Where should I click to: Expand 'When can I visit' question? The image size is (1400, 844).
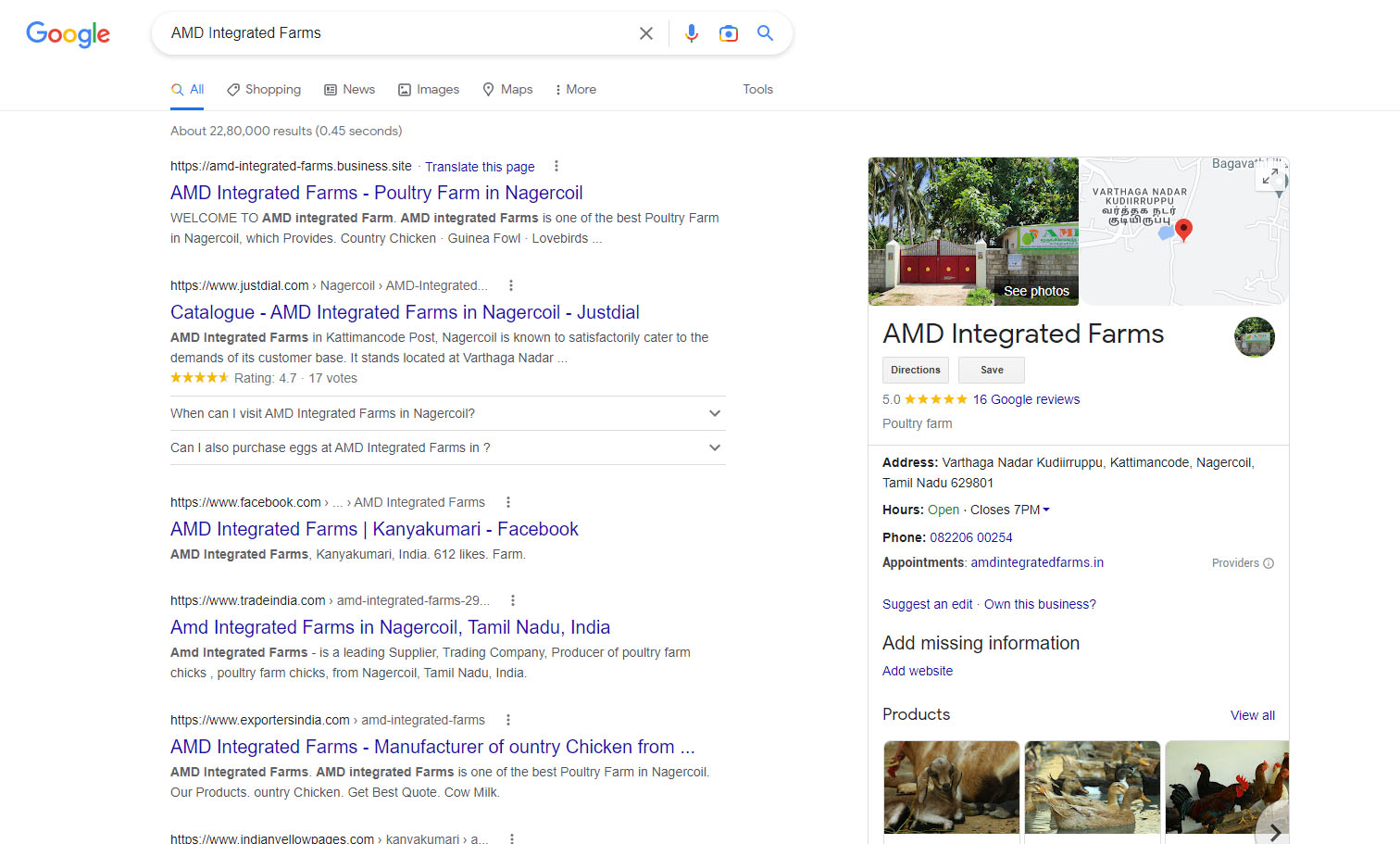(448, 413)
